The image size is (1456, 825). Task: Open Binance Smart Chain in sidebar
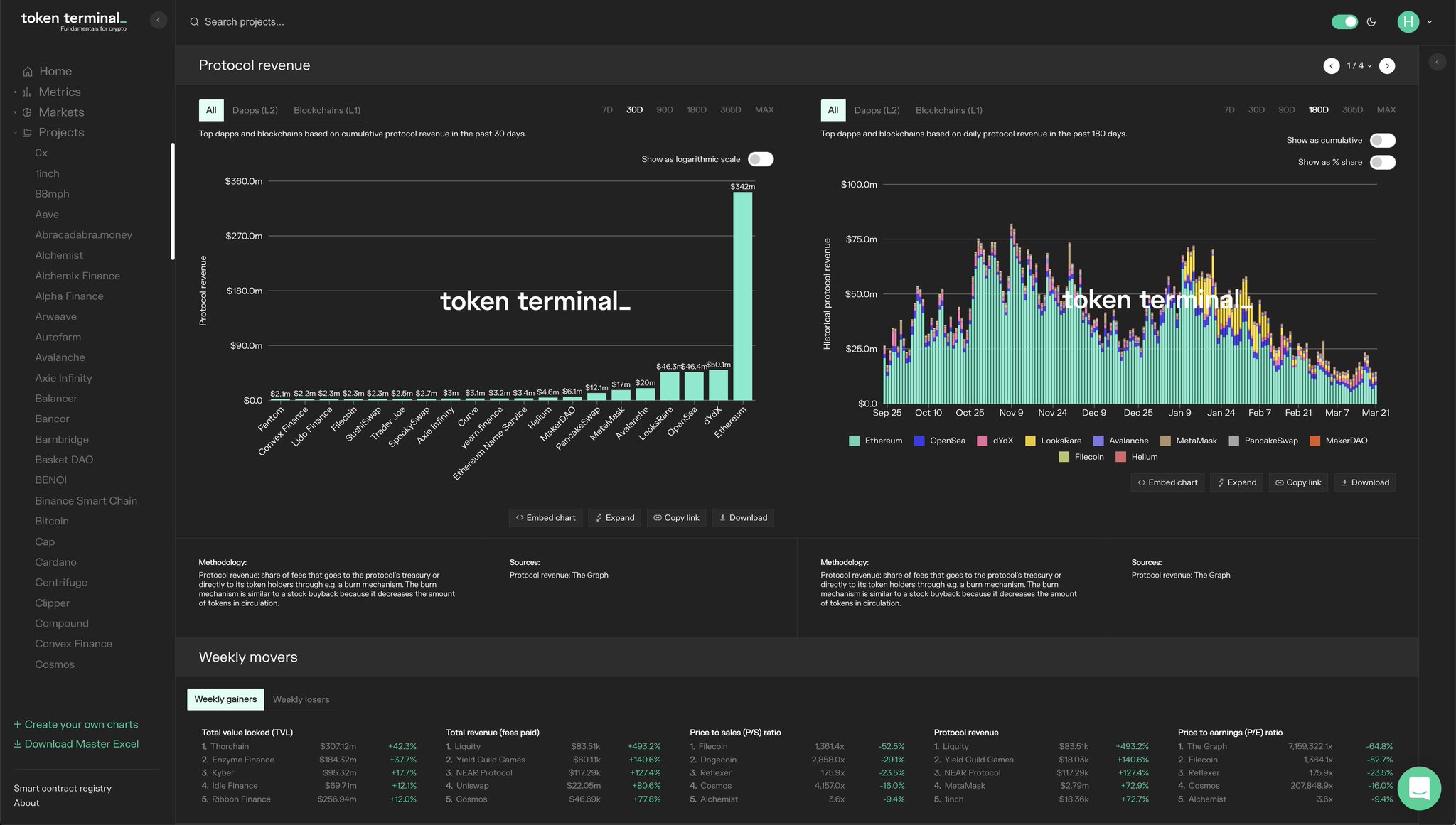click(x=86, y=501)
